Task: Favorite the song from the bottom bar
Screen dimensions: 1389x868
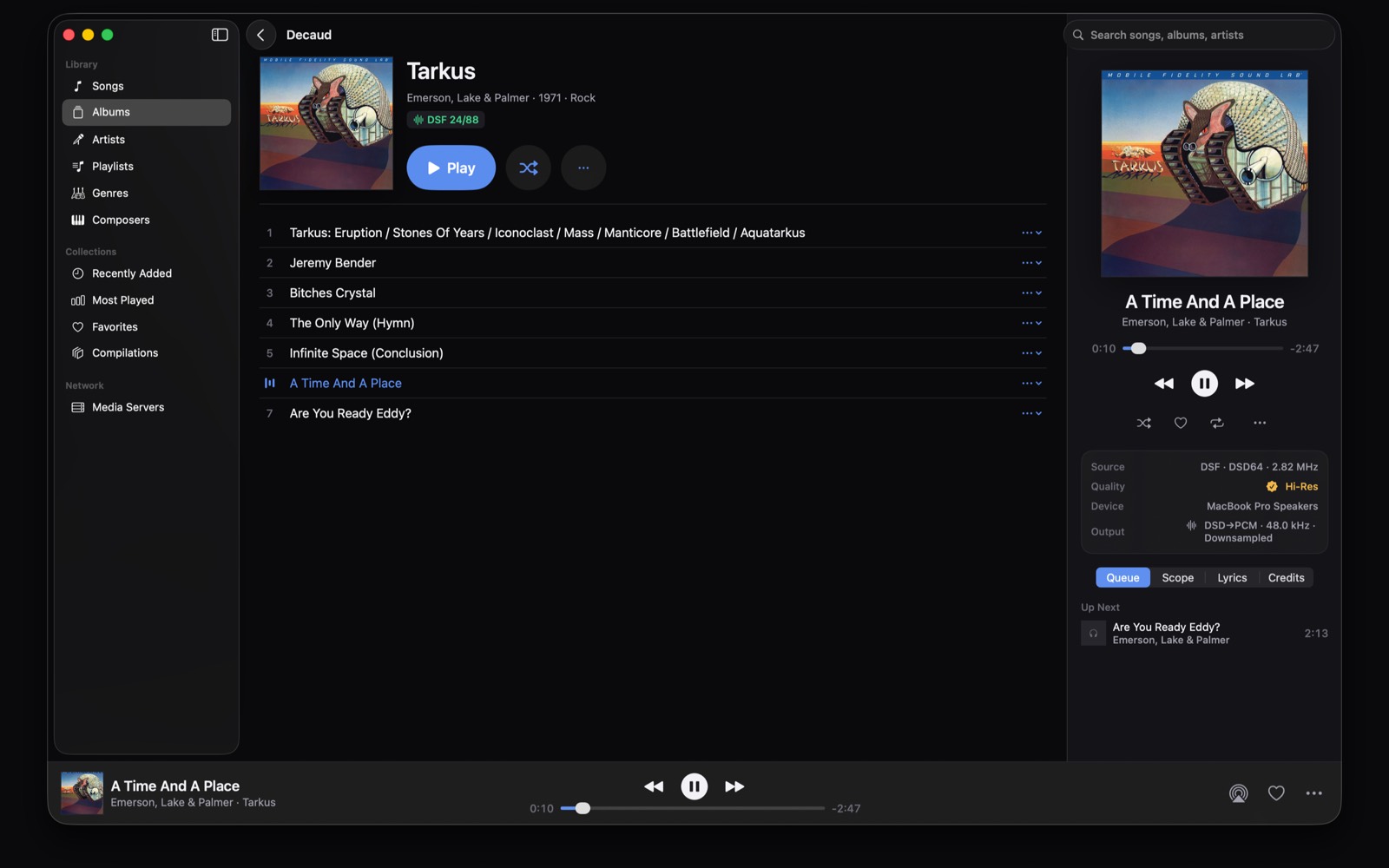Action: click(1276, 793)
